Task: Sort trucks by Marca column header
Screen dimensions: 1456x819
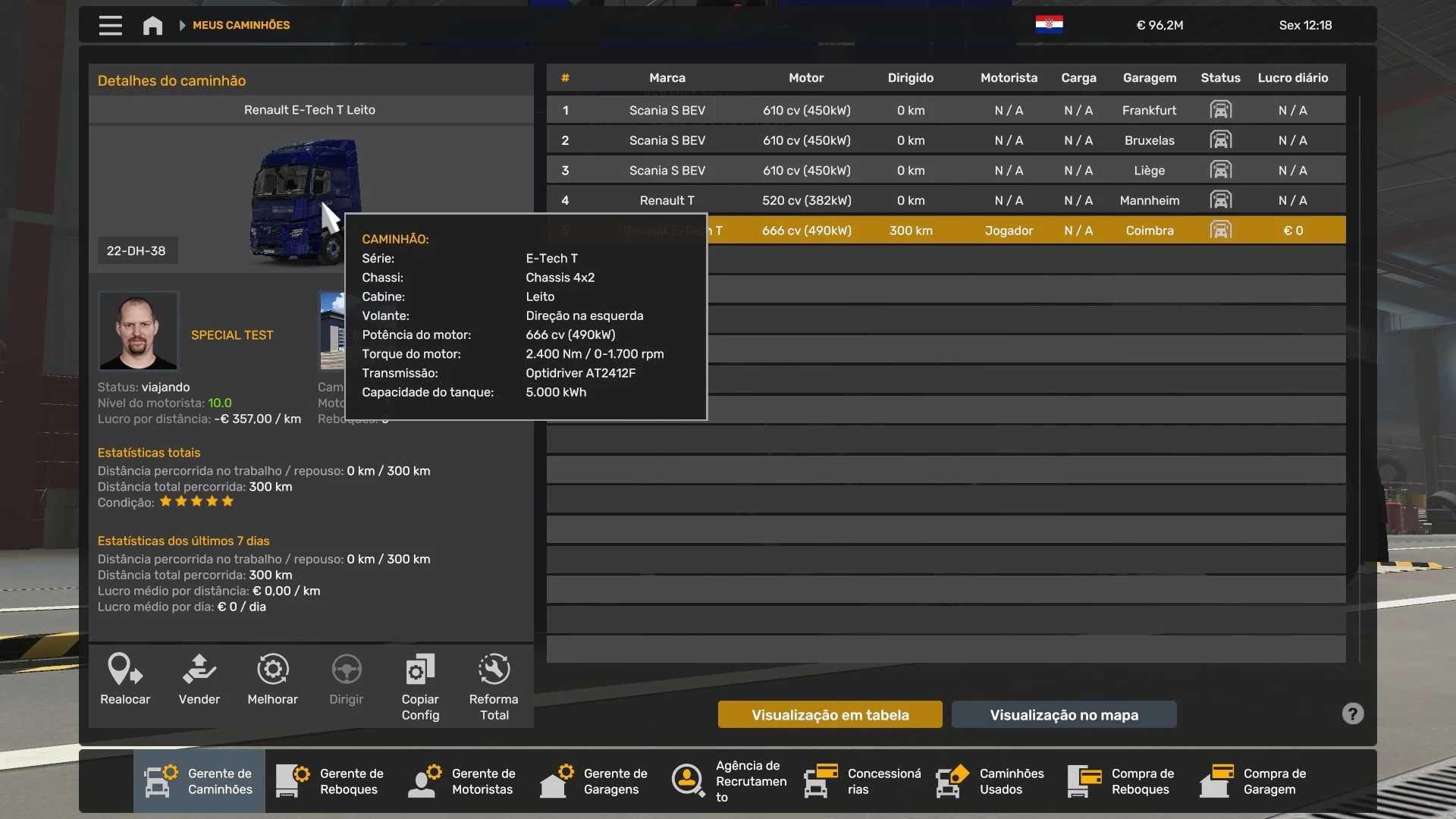Action: (x=667, y=77)
